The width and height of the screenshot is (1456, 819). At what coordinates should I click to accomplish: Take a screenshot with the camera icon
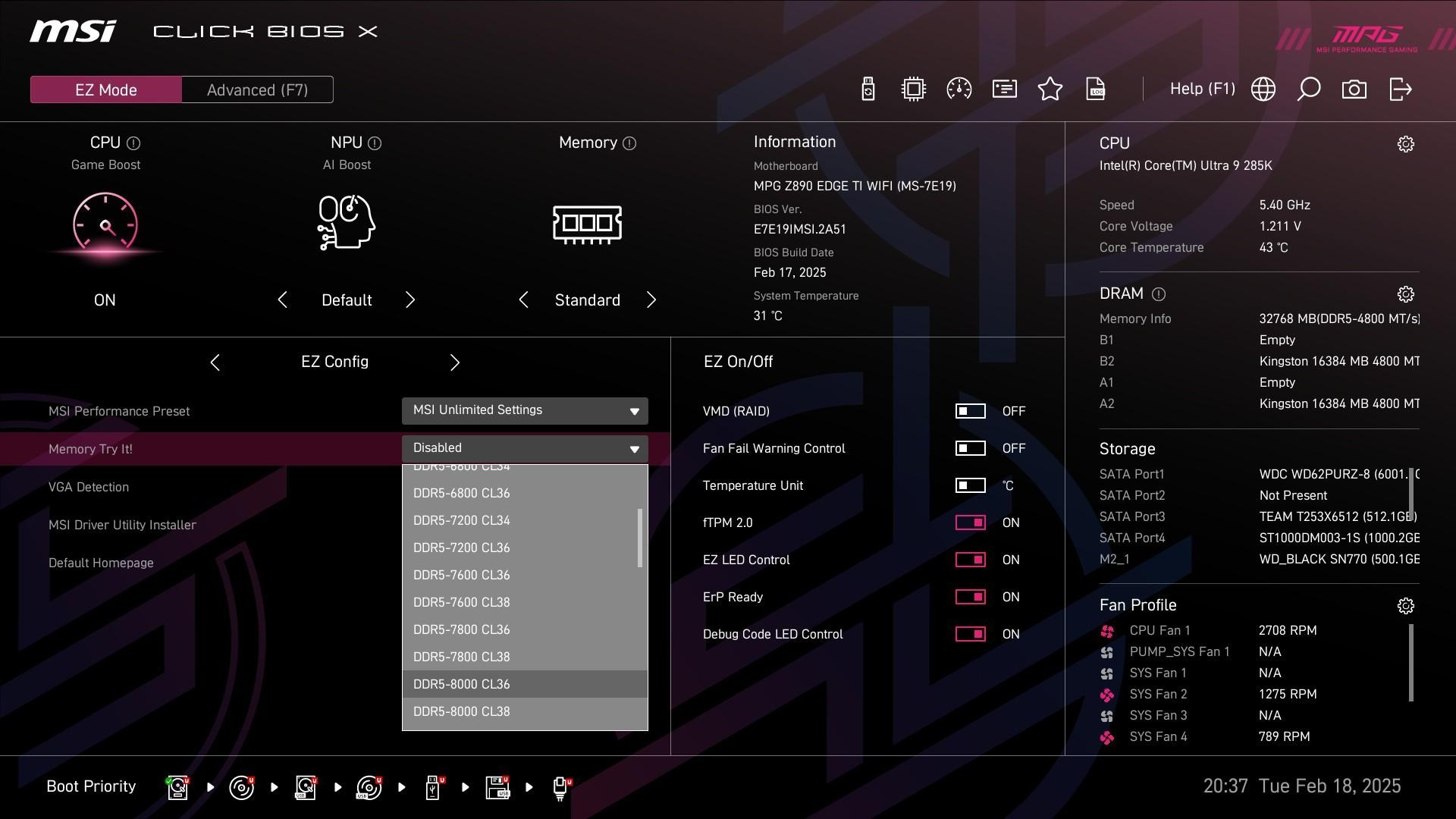click(x=1354, y=89)
